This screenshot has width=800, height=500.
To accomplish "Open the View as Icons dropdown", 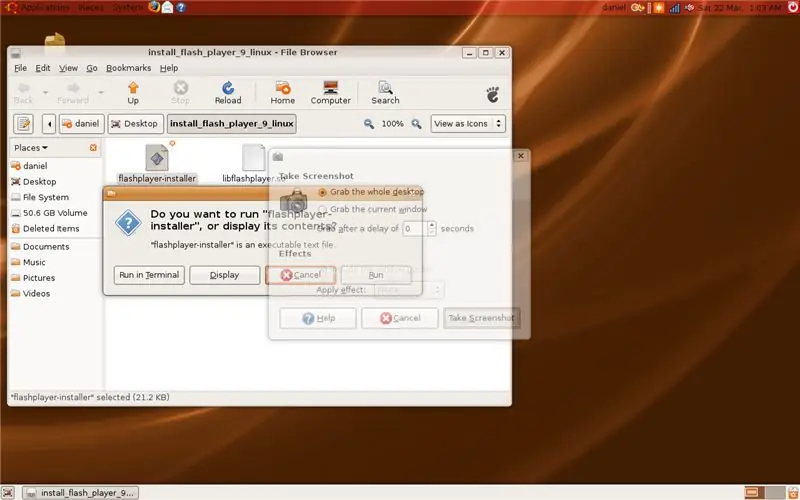I will (468, 123).
